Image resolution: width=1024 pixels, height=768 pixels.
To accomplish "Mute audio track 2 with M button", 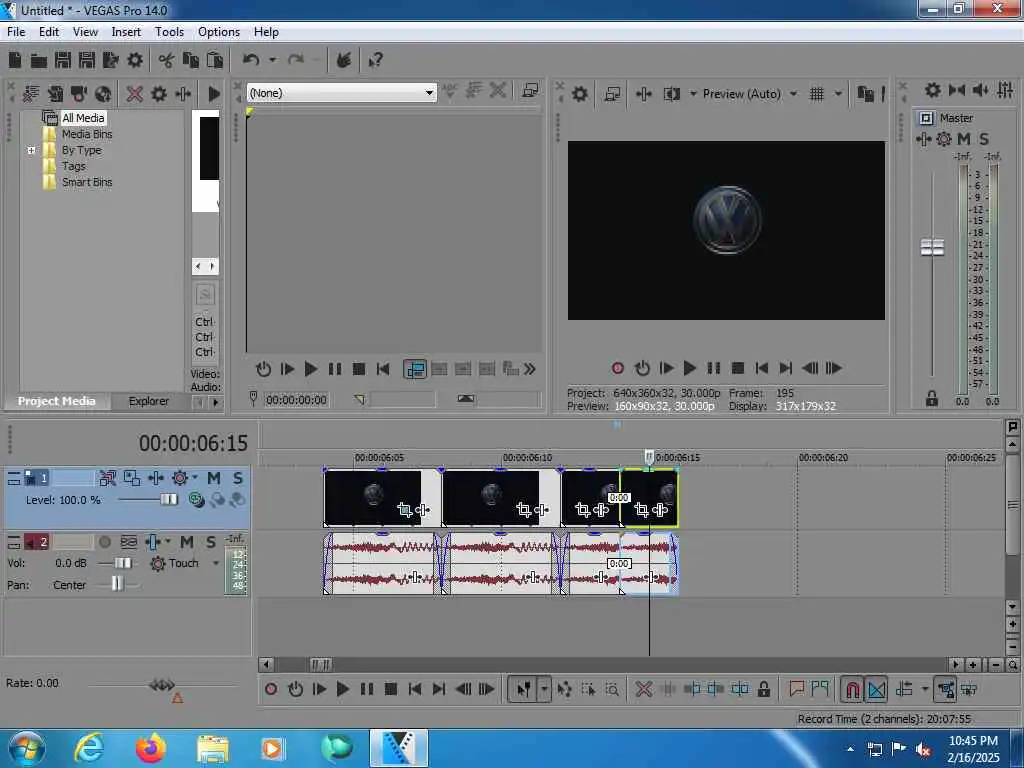I will 187,542.
